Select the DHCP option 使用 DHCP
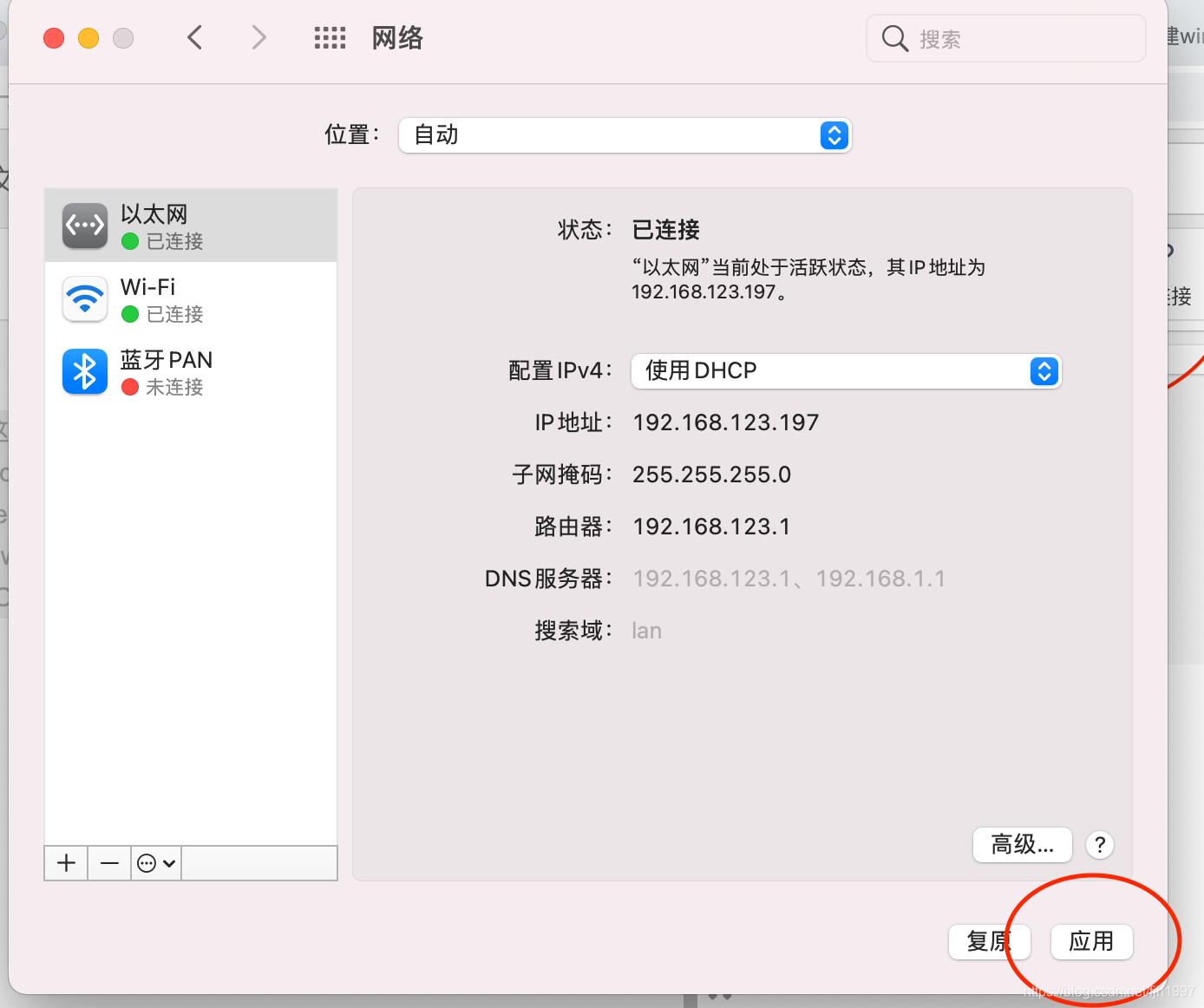This screenshot has height=1008, width=1204. (701, 370)
